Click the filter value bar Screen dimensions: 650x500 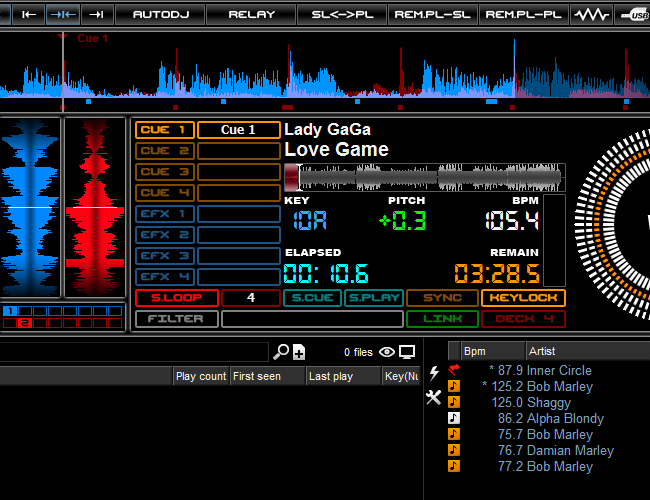point(312,319)
